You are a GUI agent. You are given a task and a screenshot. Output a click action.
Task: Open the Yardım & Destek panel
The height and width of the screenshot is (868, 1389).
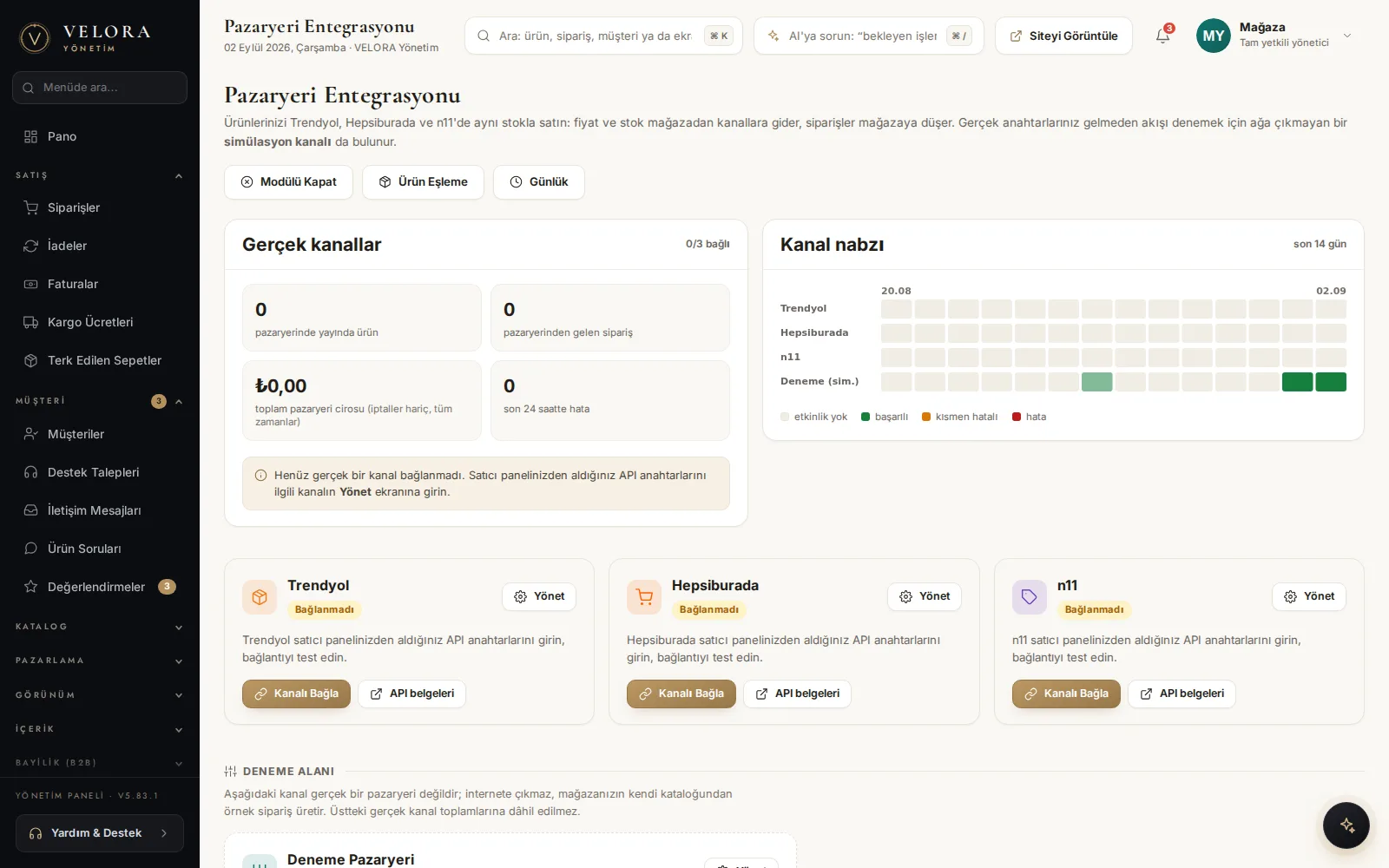coord(100,833)
